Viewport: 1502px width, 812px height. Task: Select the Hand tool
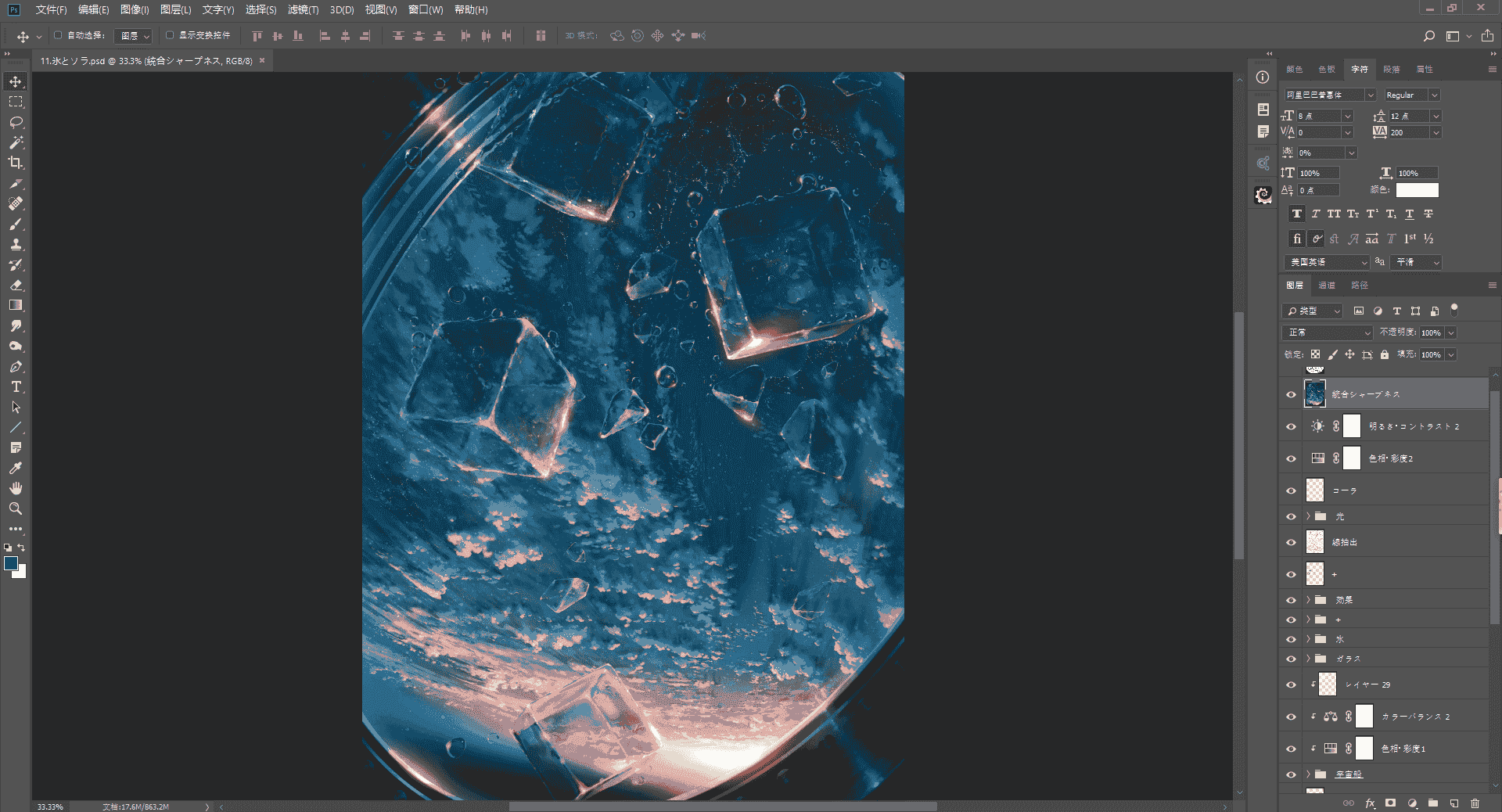pos(16,488)
